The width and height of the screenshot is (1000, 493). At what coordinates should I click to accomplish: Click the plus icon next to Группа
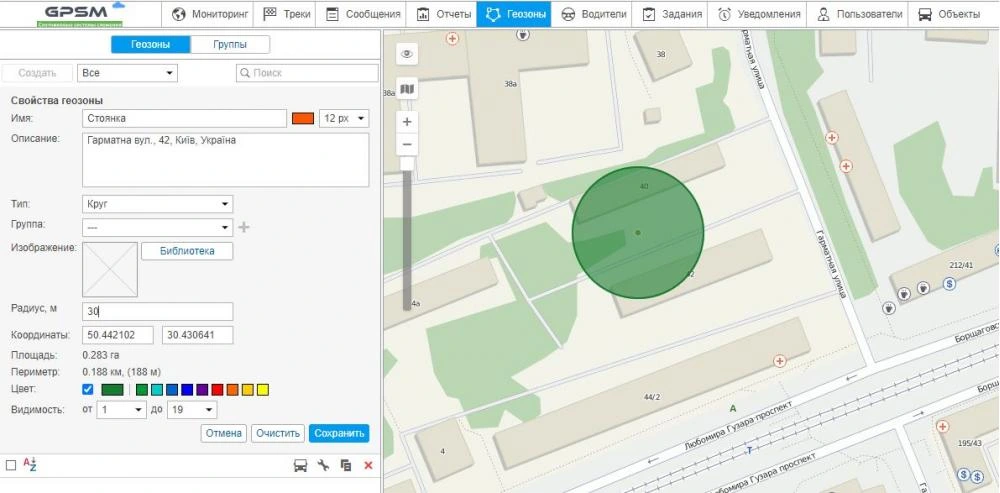click(244, 227)
